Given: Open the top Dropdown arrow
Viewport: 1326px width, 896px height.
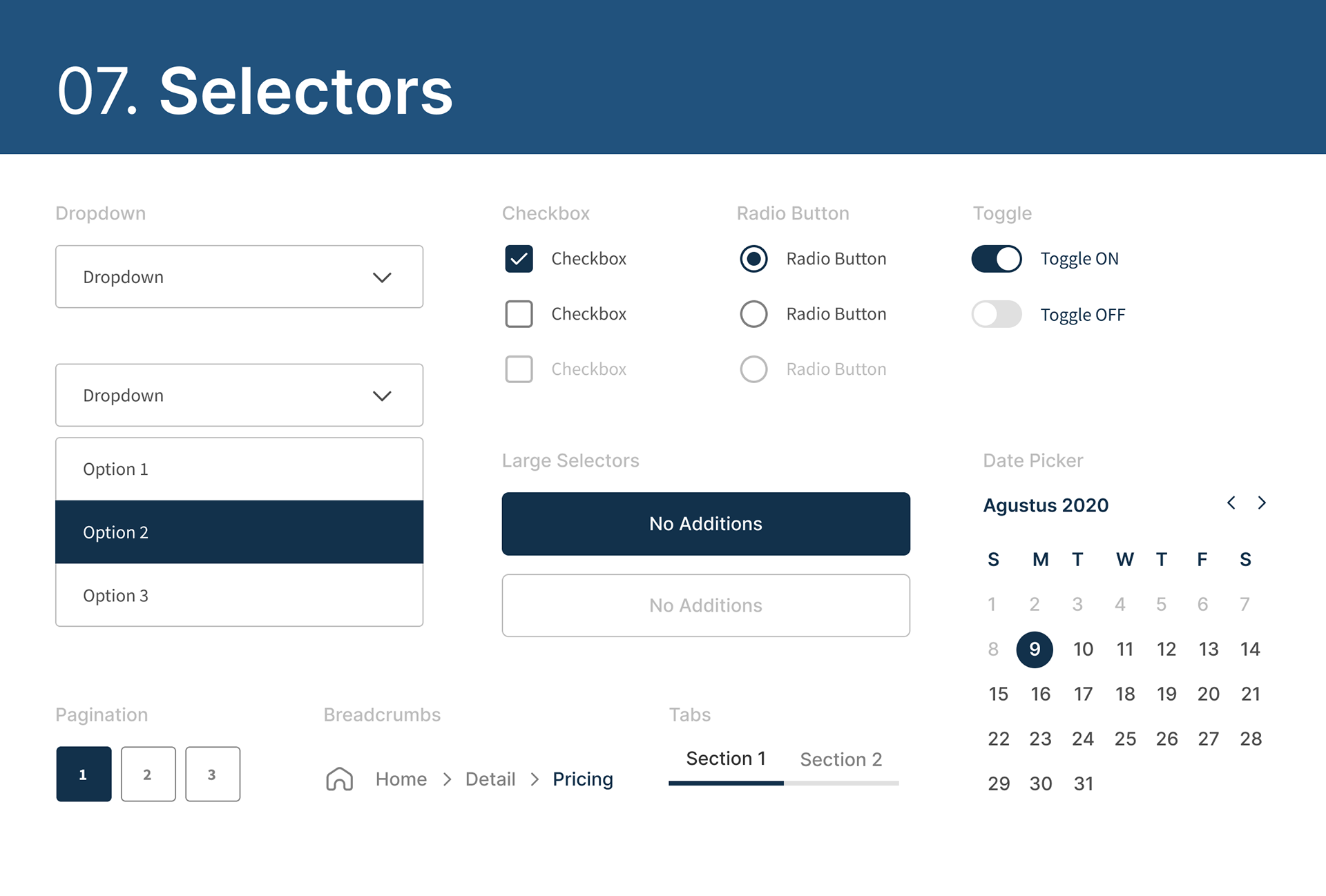Looking at the screenshot, I should [382, 277].
